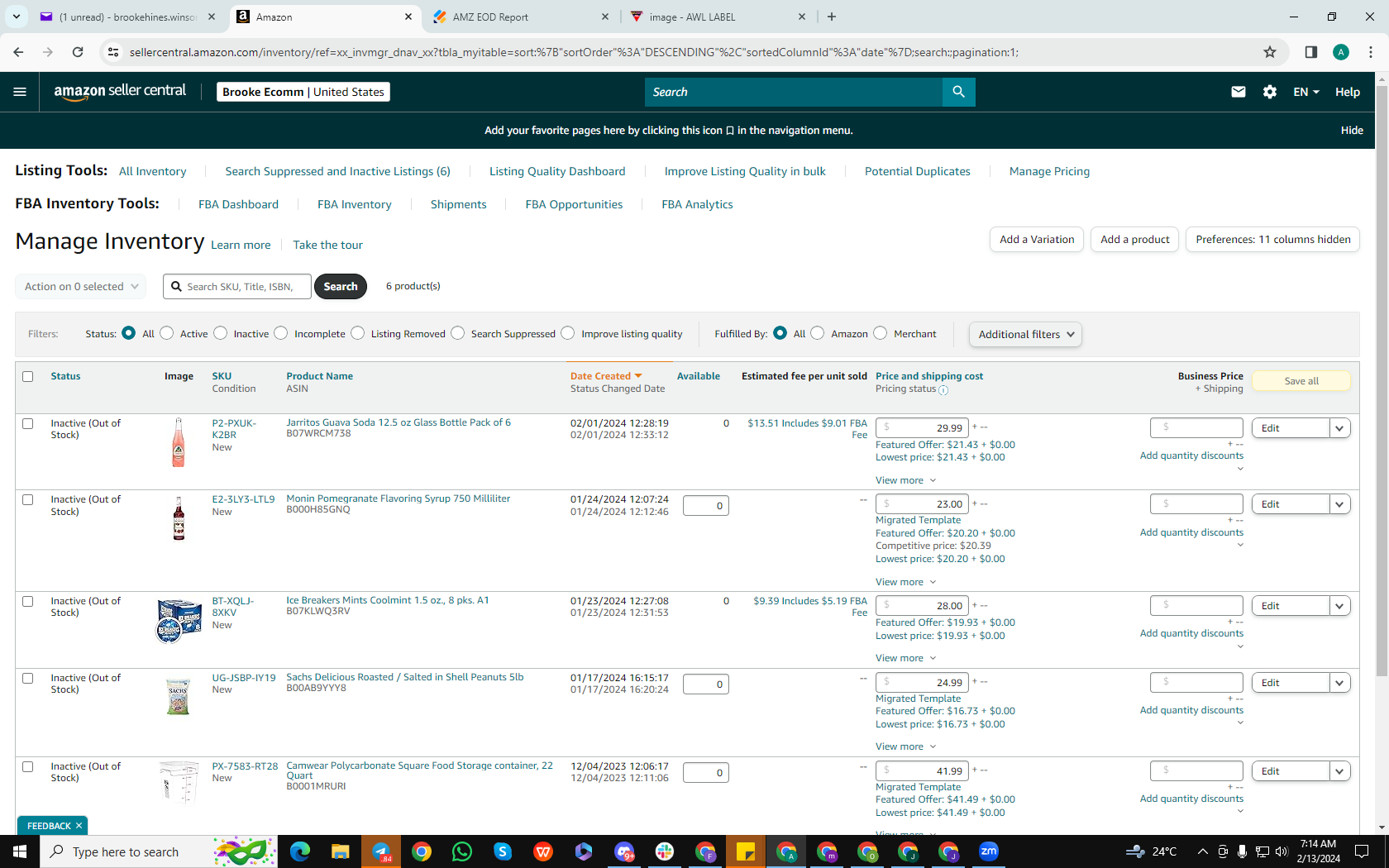1389x868 pixels.
Task: Open Edit dropdown arrow for Jarritos row
Action: (1340, 428)
